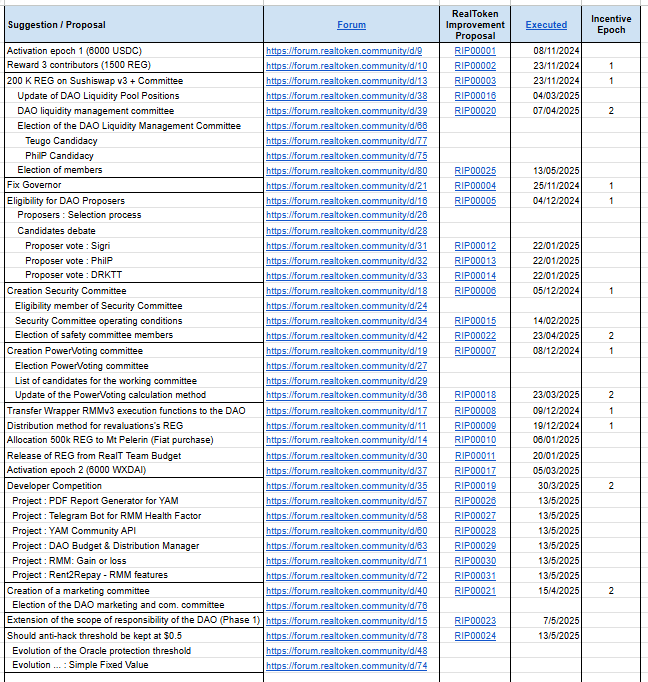Open the Executed header link
This screenshot has width=648, height=682.
click(x=546, y=25)
